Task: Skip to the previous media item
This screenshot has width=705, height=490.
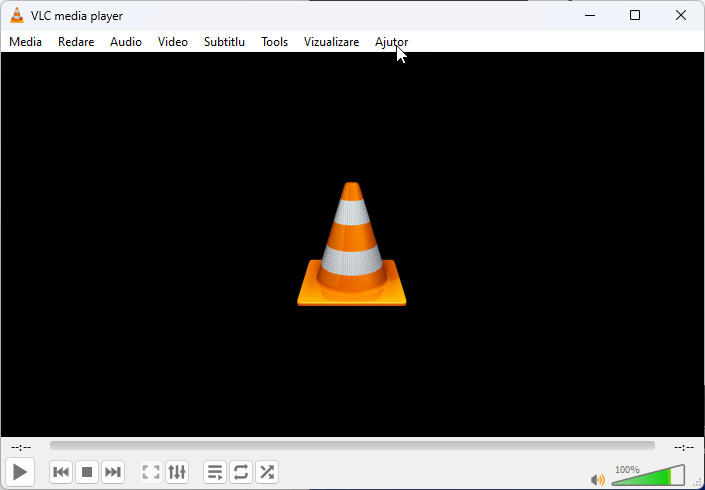Action: 61,472
